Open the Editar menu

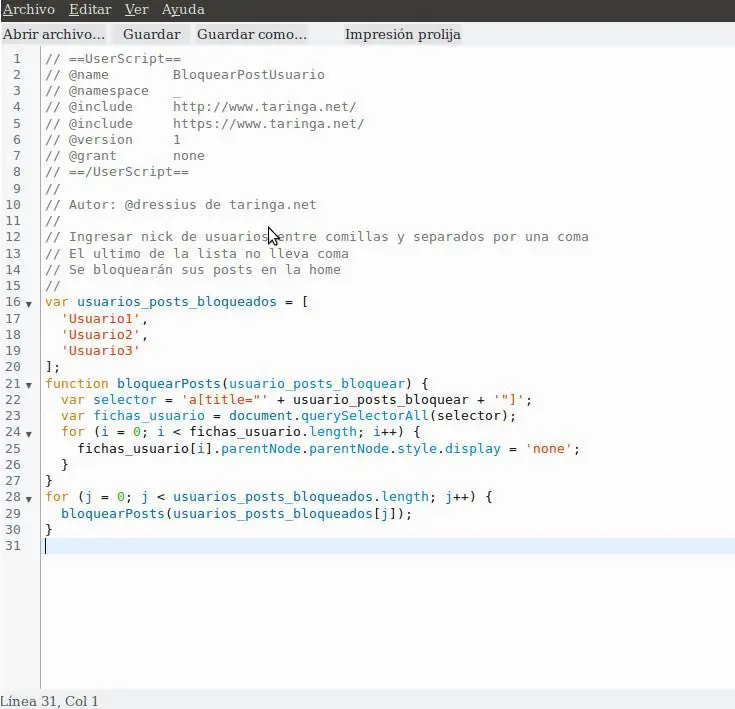pos(90,9)
